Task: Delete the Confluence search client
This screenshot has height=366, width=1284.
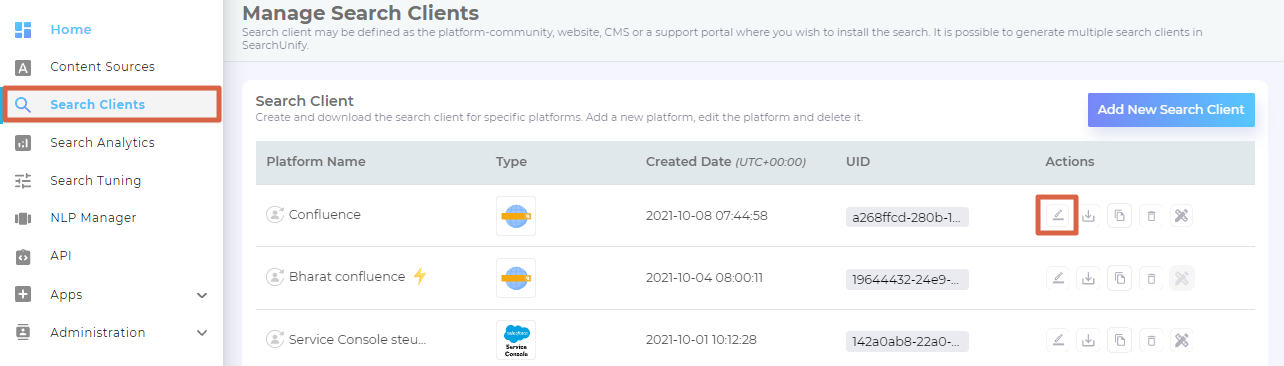Action: 1151,215
